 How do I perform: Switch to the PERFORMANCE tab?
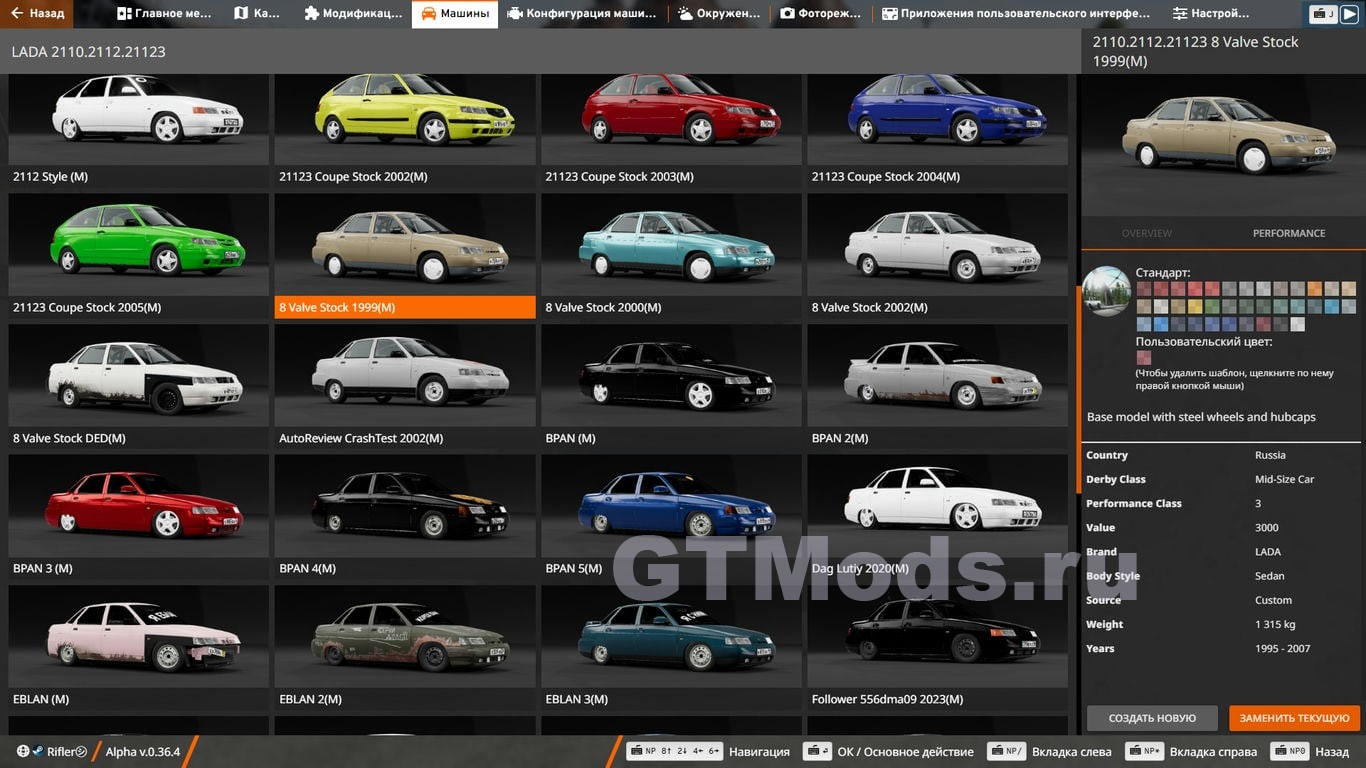click(x=1289, y=233)
